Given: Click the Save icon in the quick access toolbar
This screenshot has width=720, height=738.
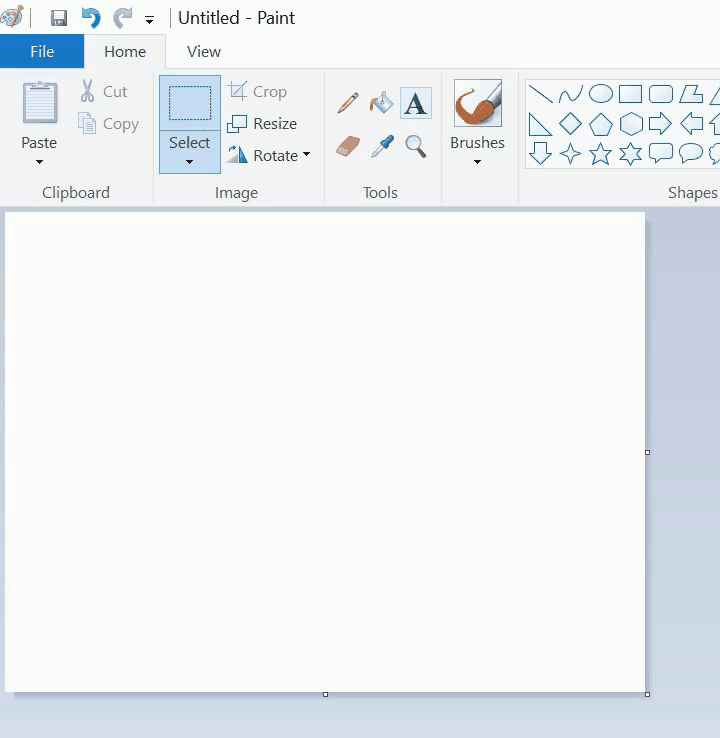Looking at the screenshot, I should (59, 18).
